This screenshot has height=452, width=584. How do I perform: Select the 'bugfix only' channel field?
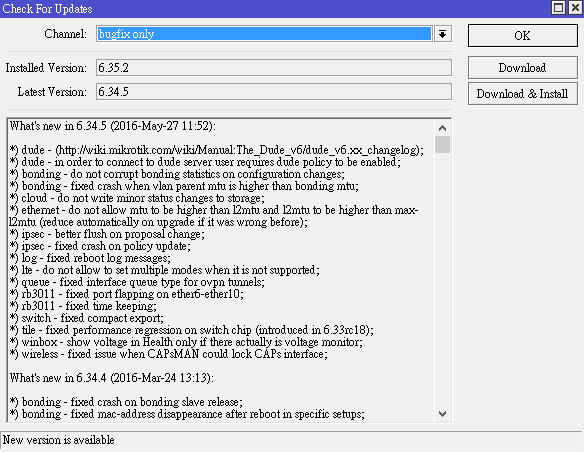click(264, 34)
